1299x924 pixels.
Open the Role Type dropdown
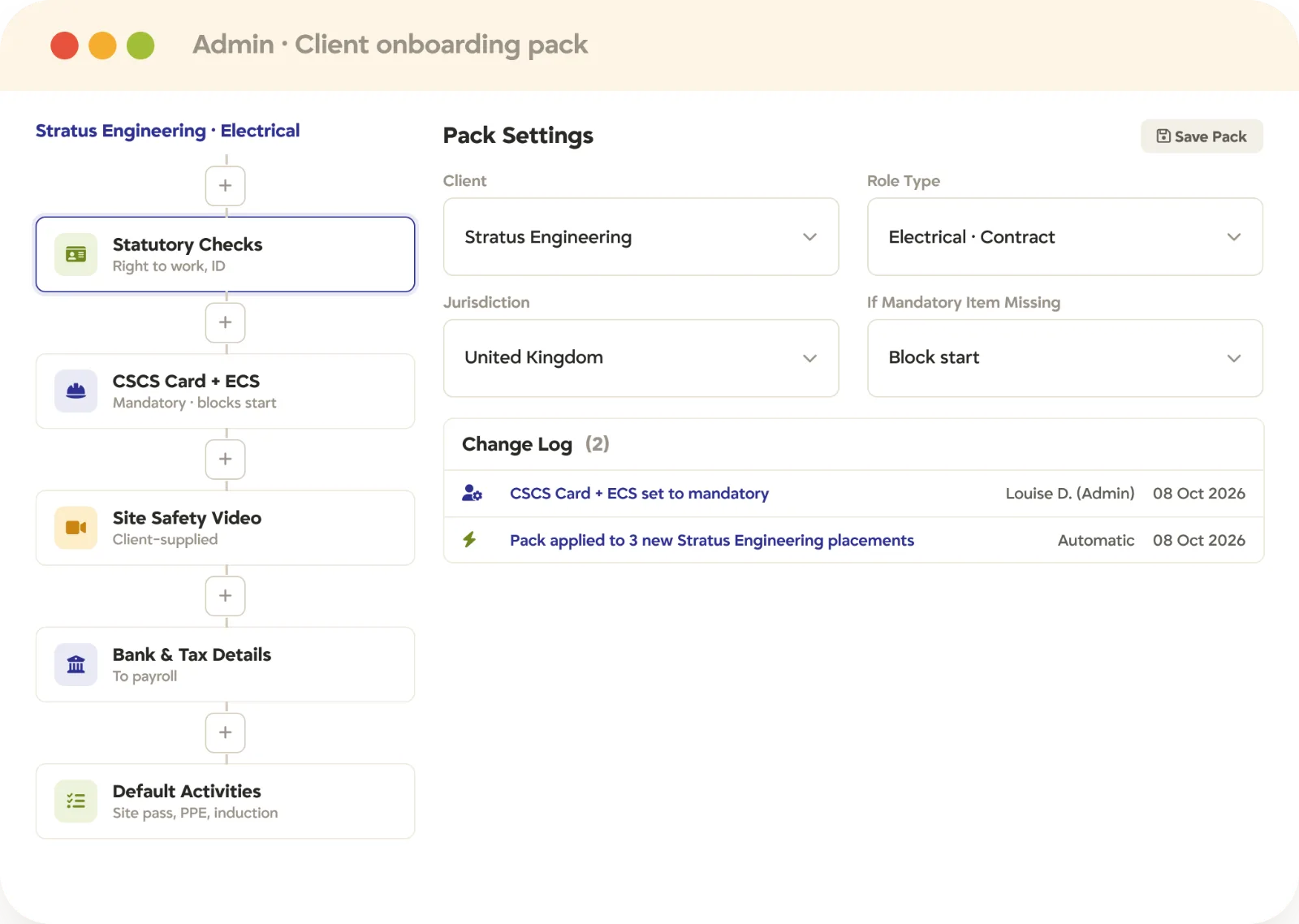1065,237
